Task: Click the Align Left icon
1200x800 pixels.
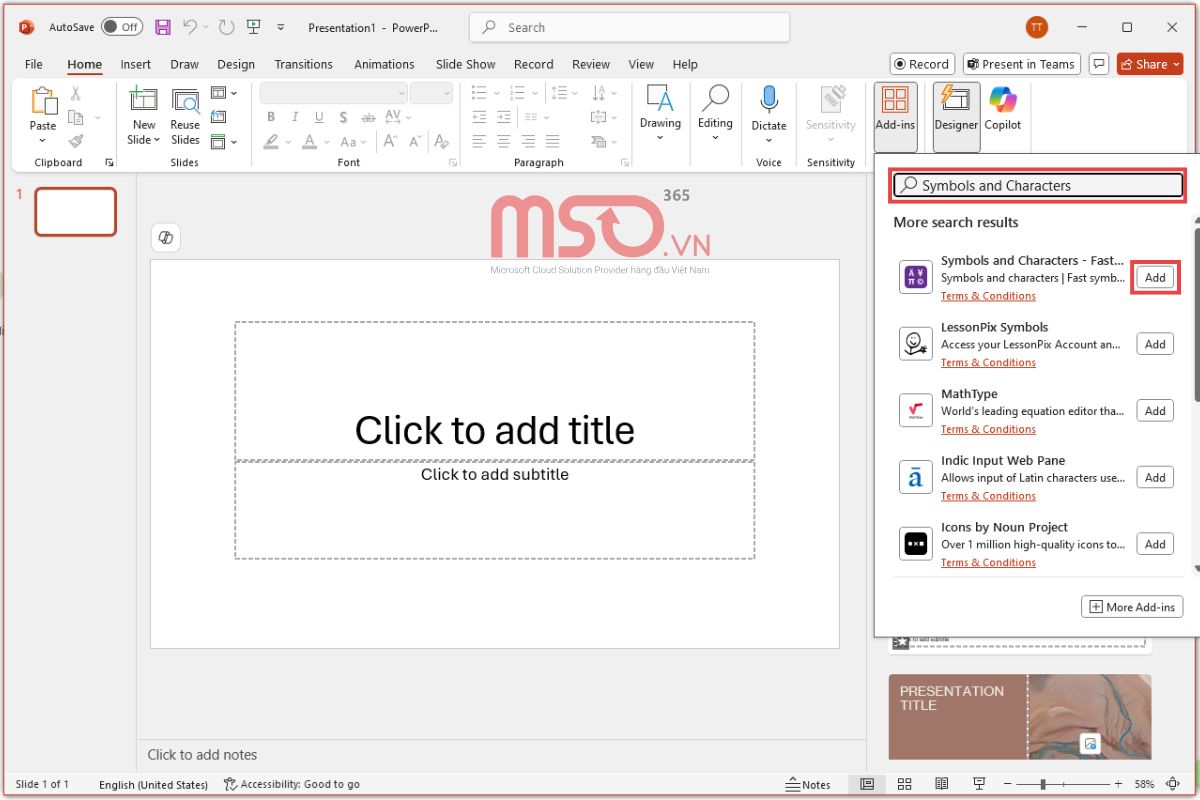Action: (480, 141)
